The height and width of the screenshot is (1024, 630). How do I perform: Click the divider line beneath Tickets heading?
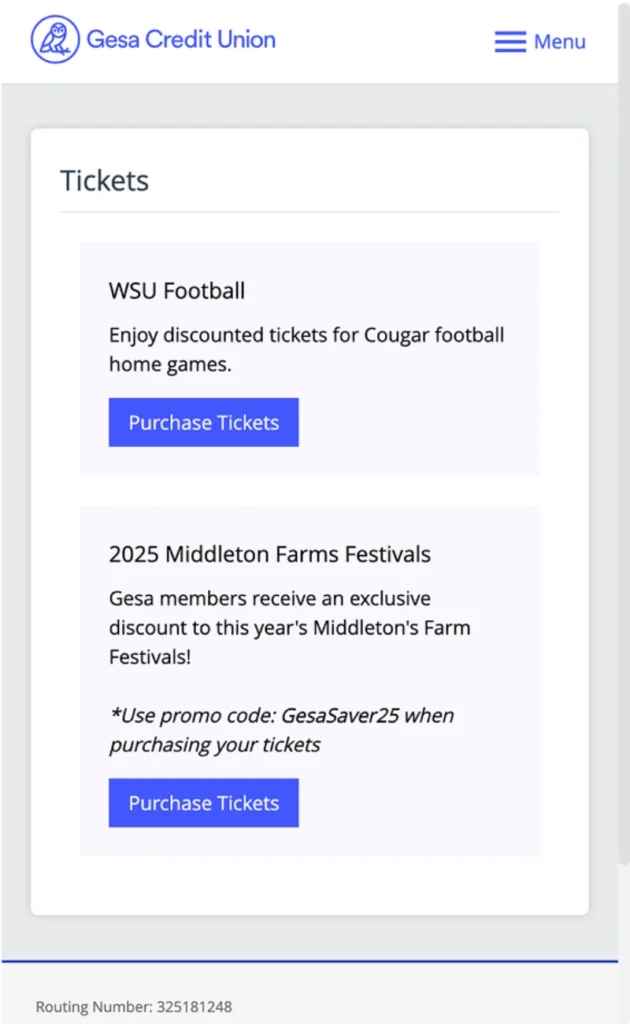(310, 212)
